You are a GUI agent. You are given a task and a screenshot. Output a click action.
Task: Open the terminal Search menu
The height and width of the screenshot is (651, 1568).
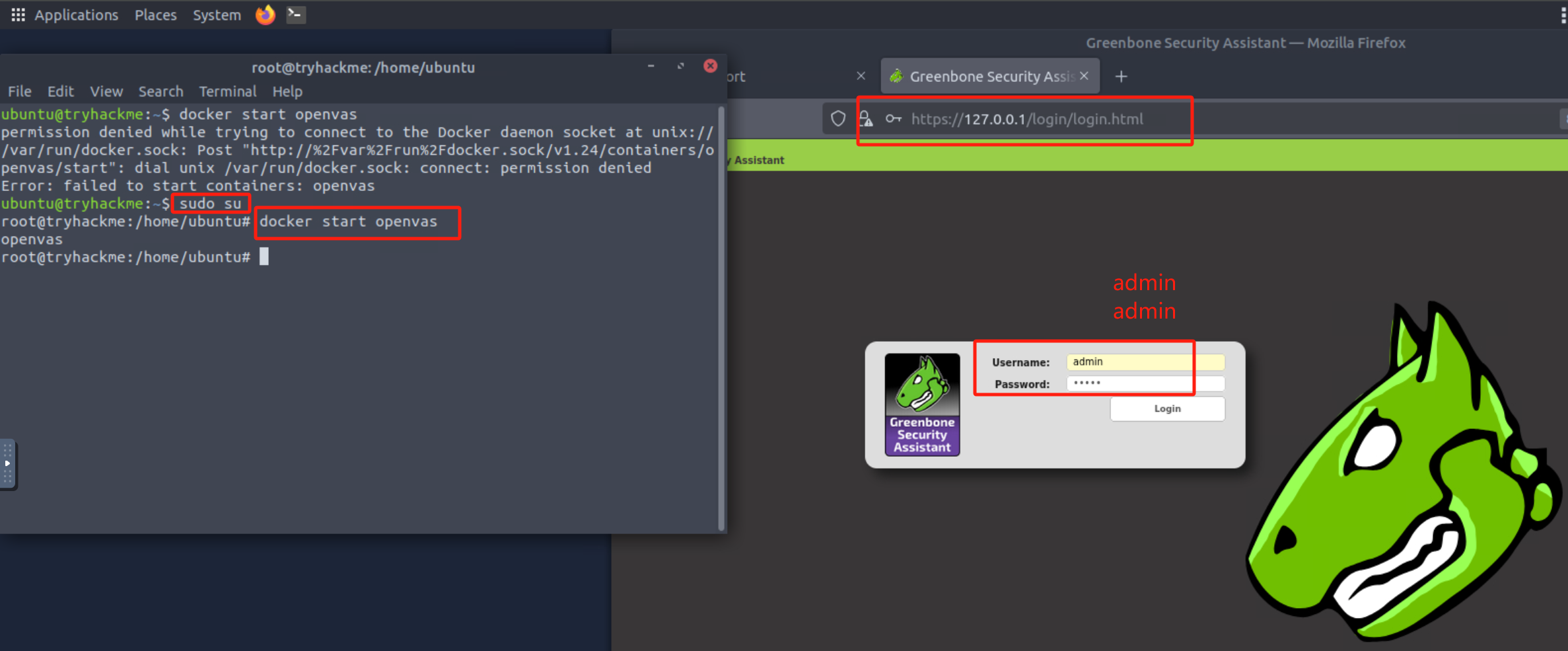click(x=160, y=91)
